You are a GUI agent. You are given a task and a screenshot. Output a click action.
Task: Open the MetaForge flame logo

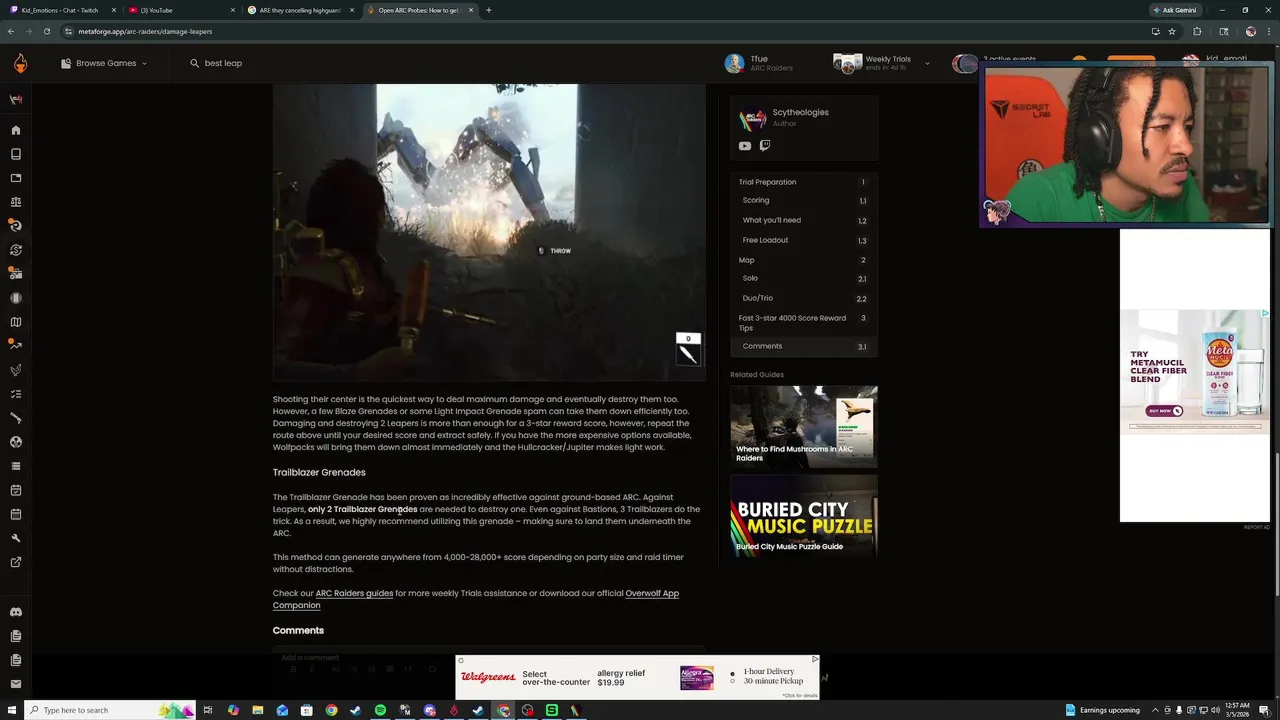(20, 63)
